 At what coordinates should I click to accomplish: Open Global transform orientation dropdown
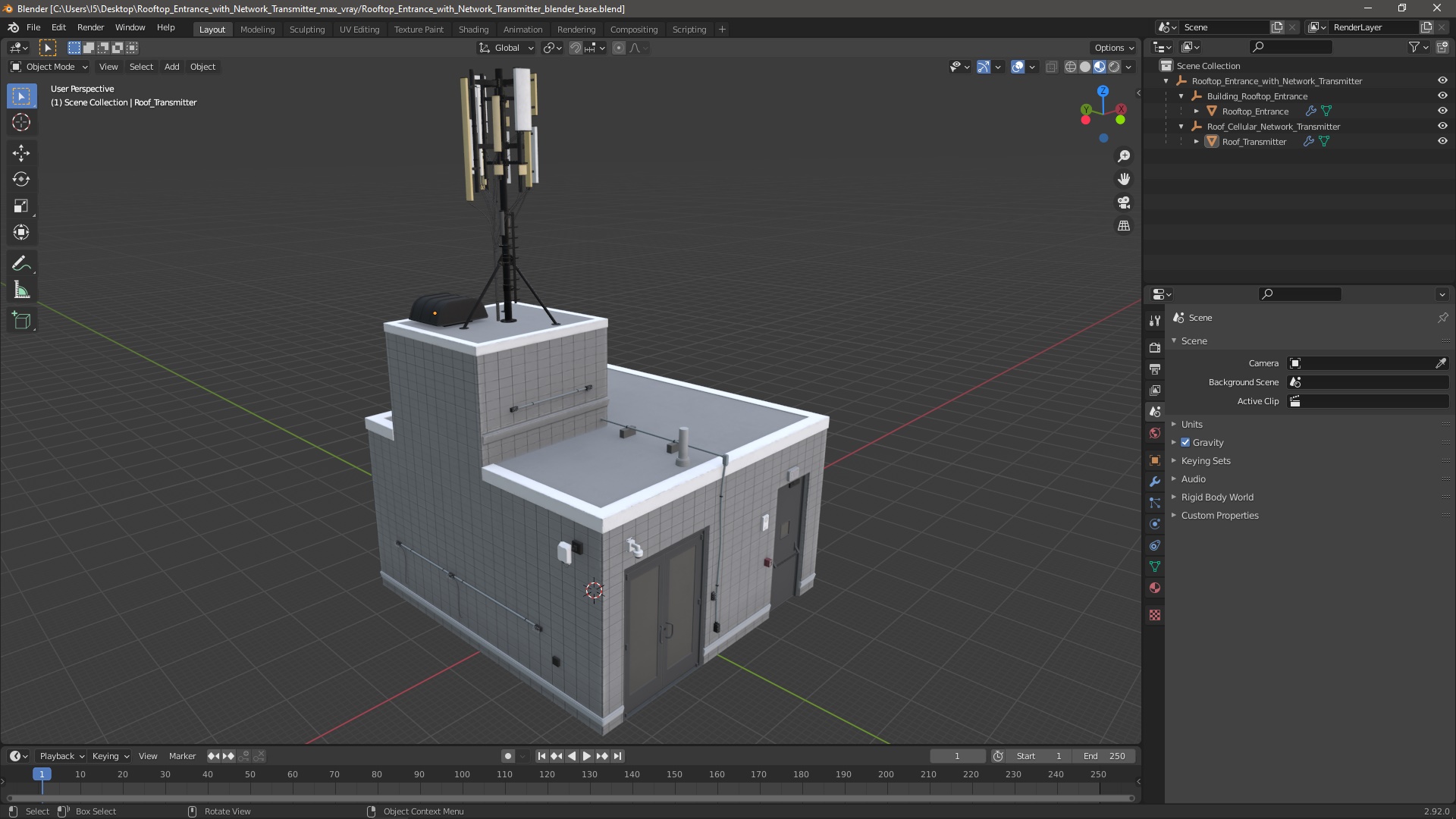click(506, 48)
